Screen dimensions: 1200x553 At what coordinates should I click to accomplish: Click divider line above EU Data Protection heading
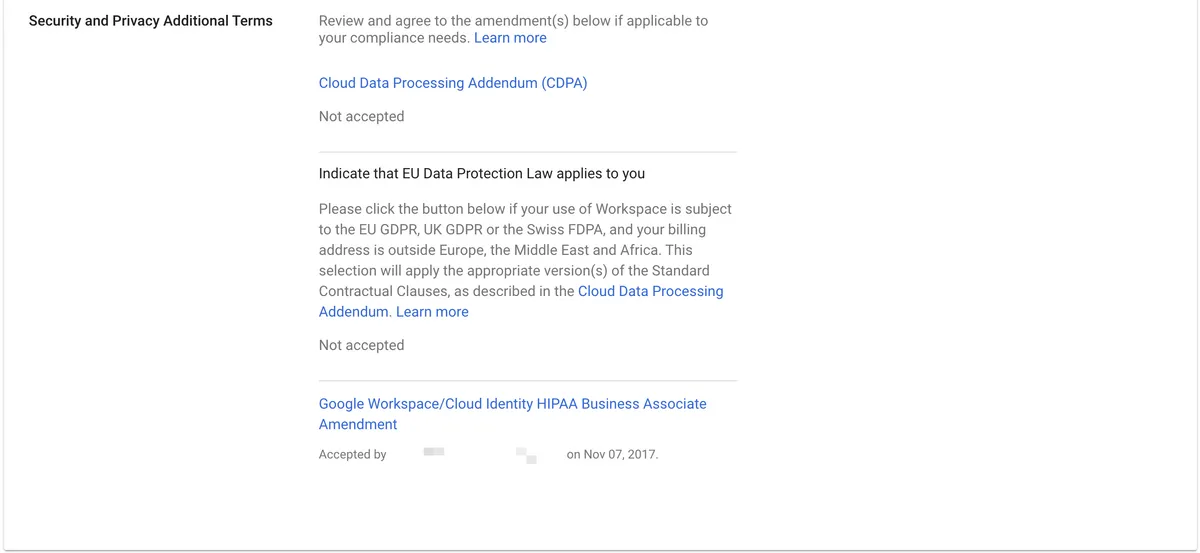(x=527, y=152)
